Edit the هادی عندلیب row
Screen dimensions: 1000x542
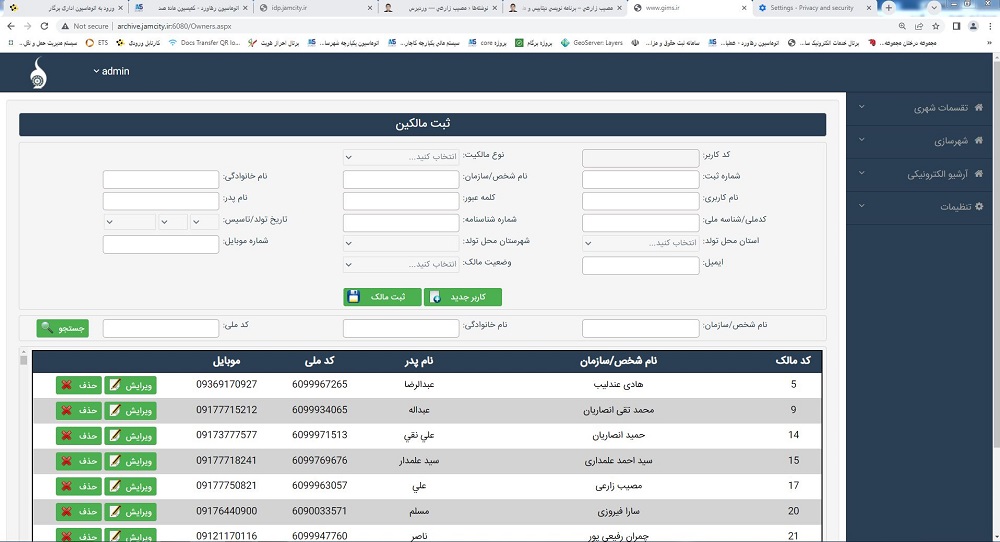click(x=130, y=385)
